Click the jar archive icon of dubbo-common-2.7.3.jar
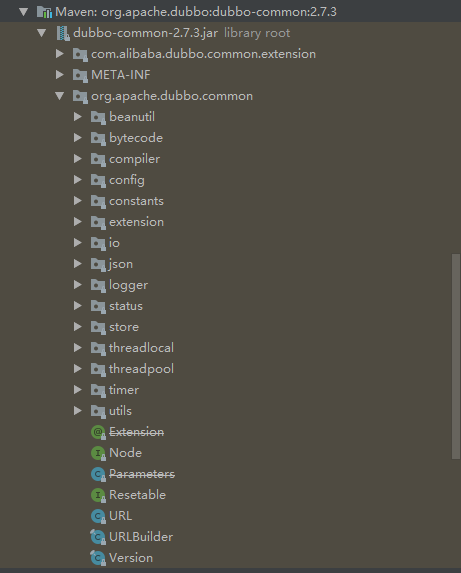The height and width of the screenshot is (573, 461). [x=63, y=33]
